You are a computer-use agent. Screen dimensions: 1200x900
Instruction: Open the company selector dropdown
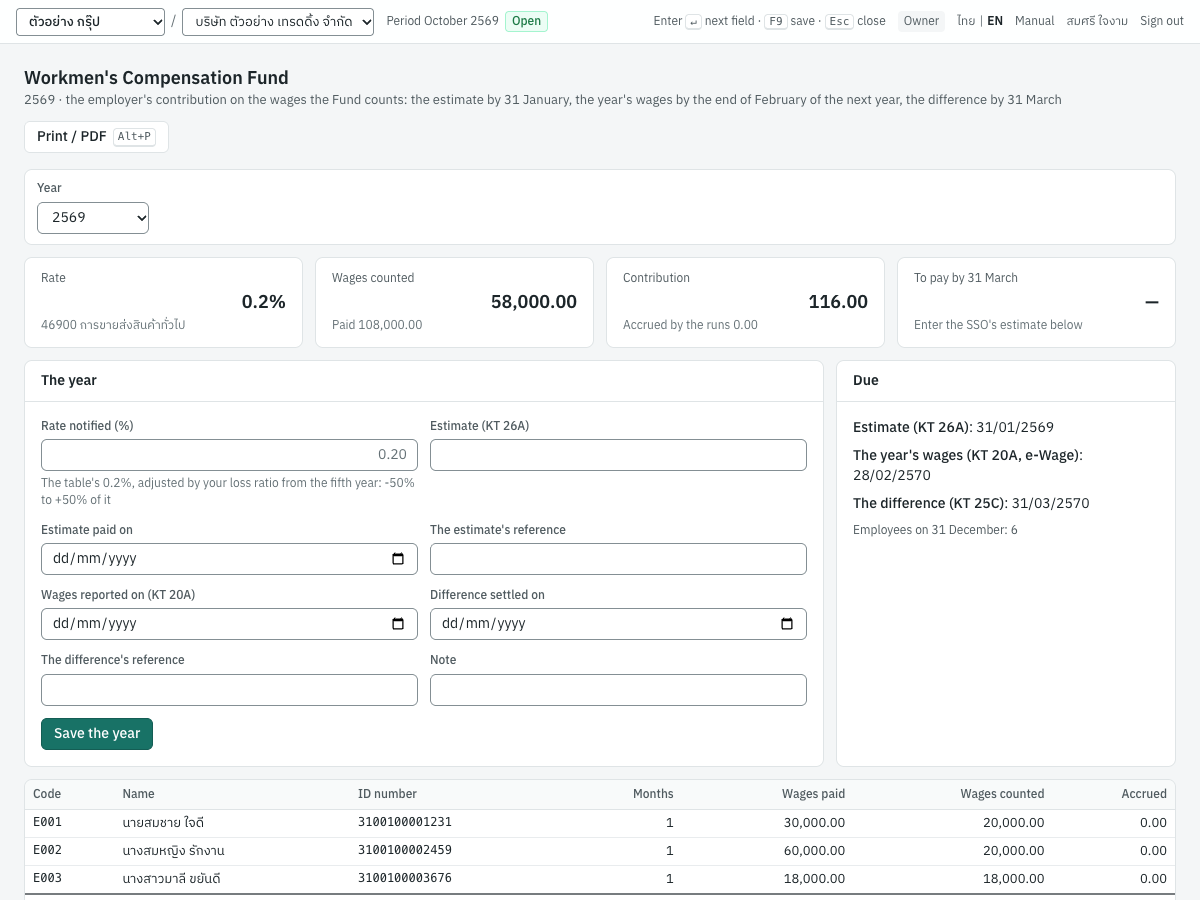(x=278, y=22)
